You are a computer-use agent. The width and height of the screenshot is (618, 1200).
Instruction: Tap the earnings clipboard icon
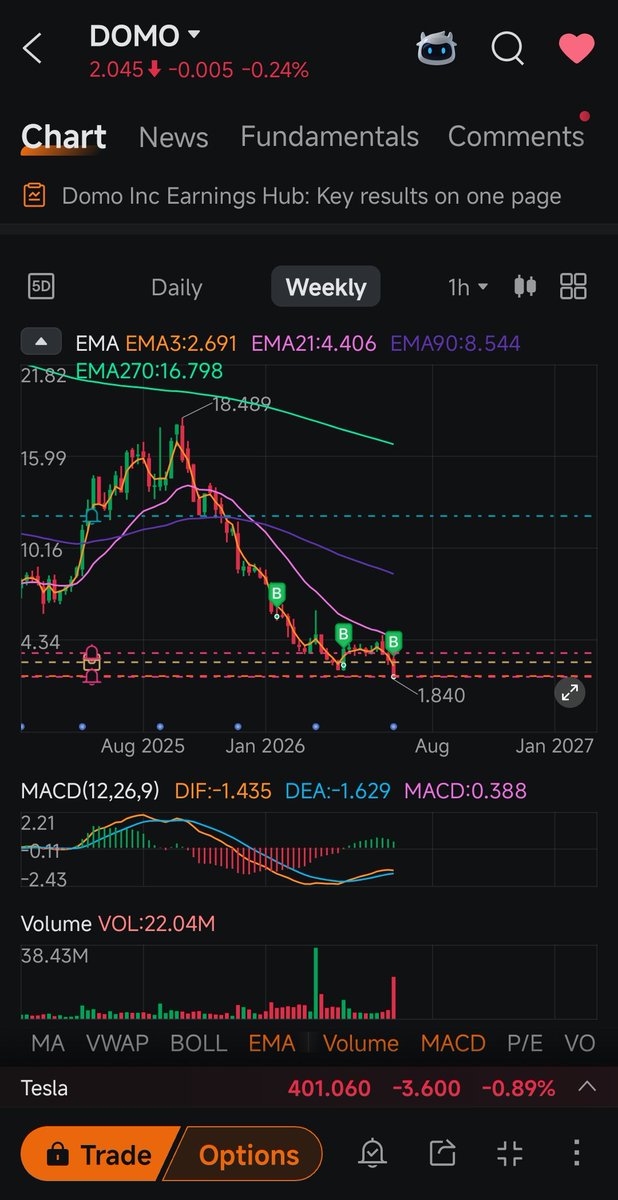click(x=35, y=195)
